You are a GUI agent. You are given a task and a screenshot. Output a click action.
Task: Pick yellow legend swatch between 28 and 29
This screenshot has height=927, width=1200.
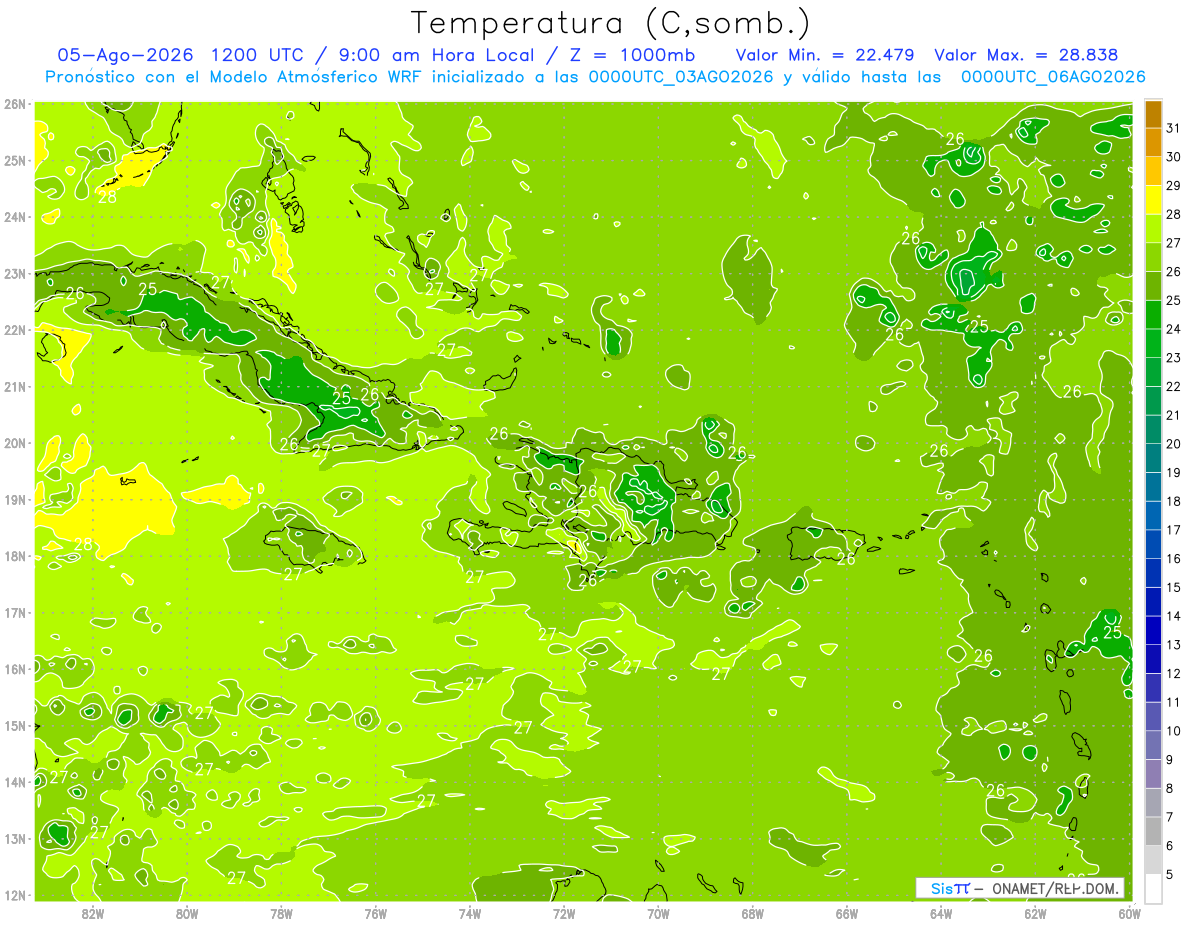pos(1153,200)
